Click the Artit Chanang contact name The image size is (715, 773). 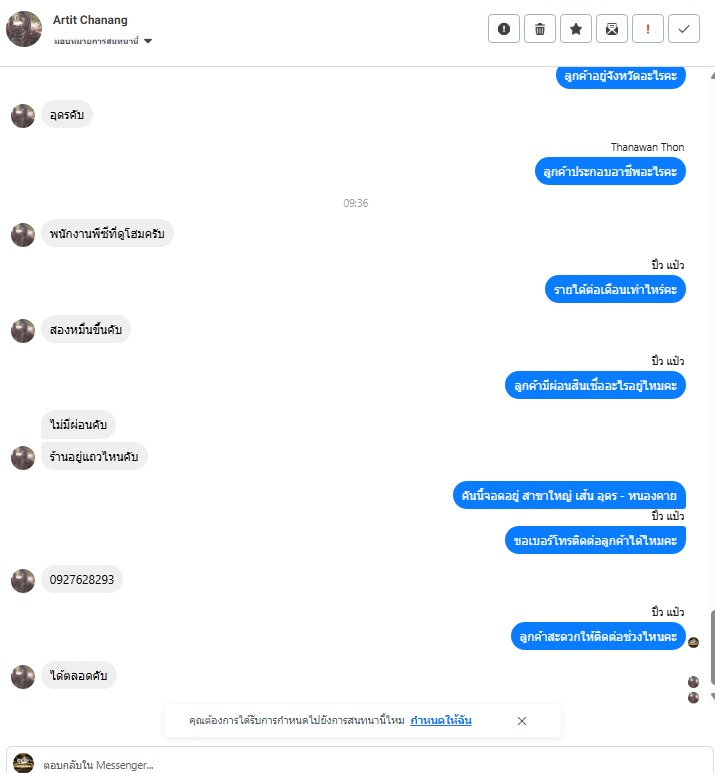(90, 20)
